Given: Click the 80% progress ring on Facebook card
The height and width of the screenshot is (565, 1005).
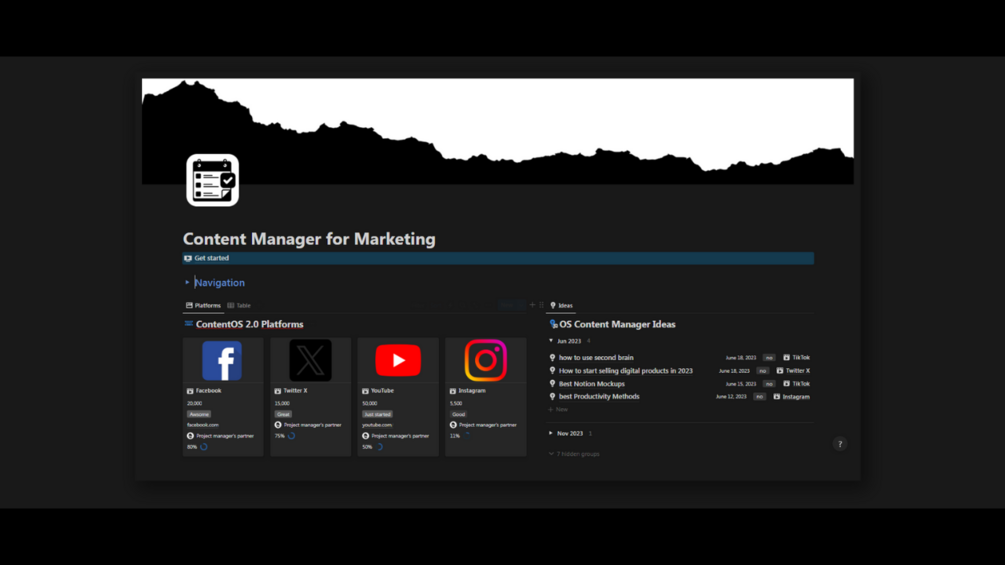Looking at the screenshot, I should (x=204, y=446).
